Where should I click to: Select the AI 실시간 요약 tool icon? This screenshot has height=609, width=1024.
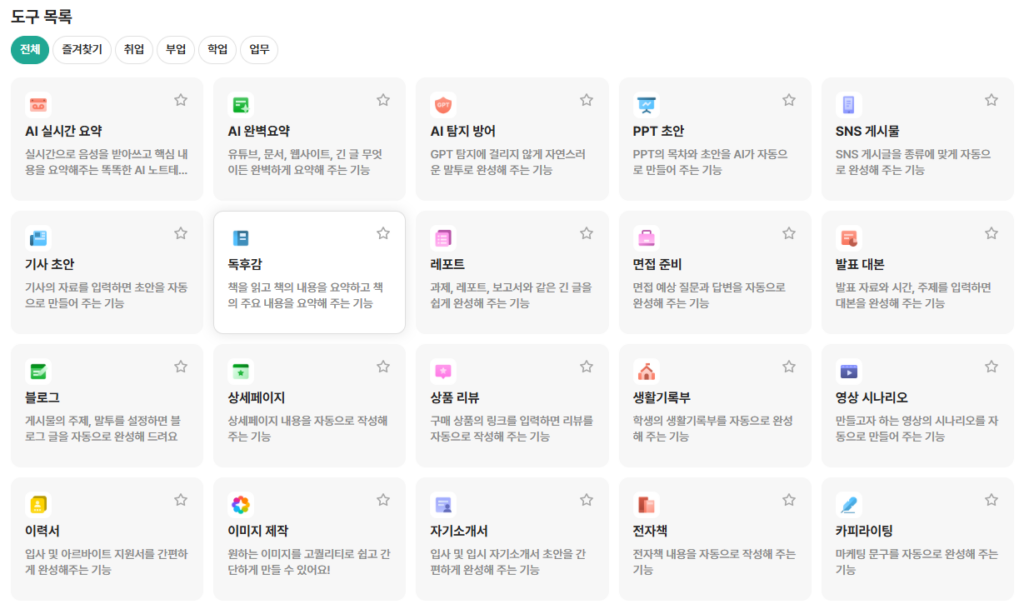(37, 104)
